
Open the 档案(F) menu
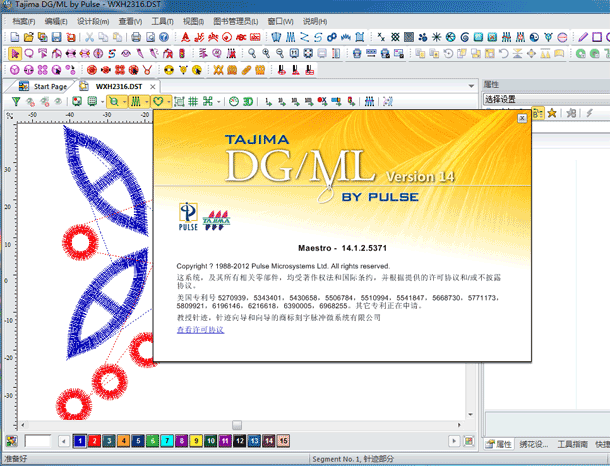coord(24,21)
